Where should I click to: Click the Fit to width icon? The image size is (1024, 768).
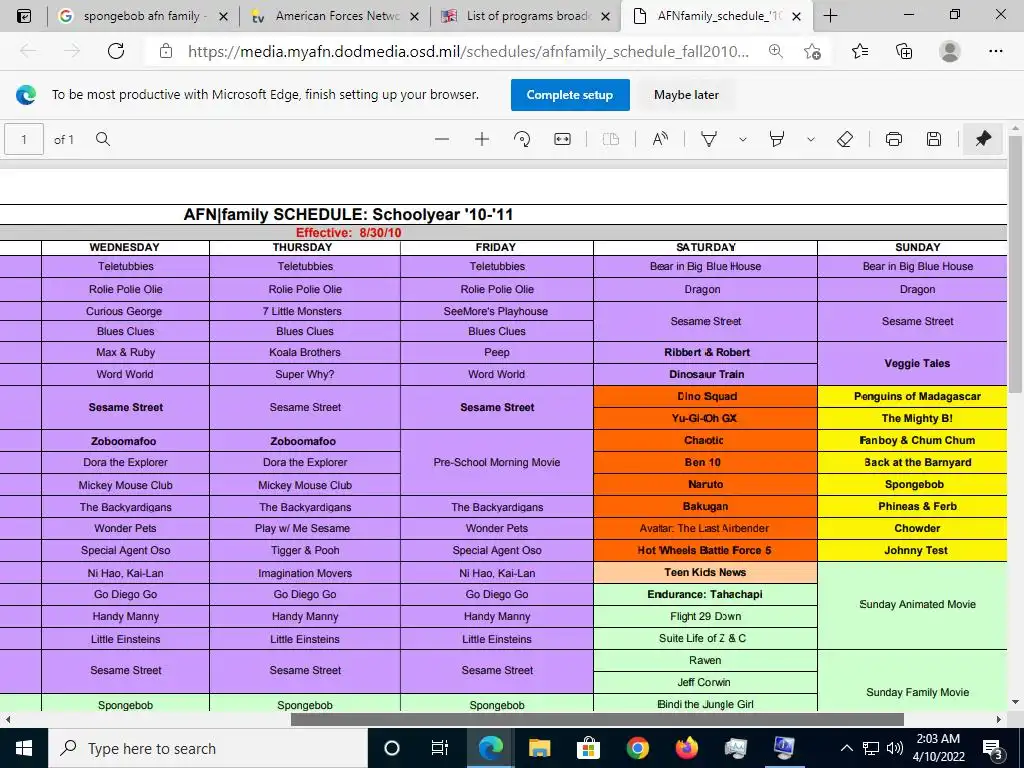pyautogui.click(x=562, y=139)
